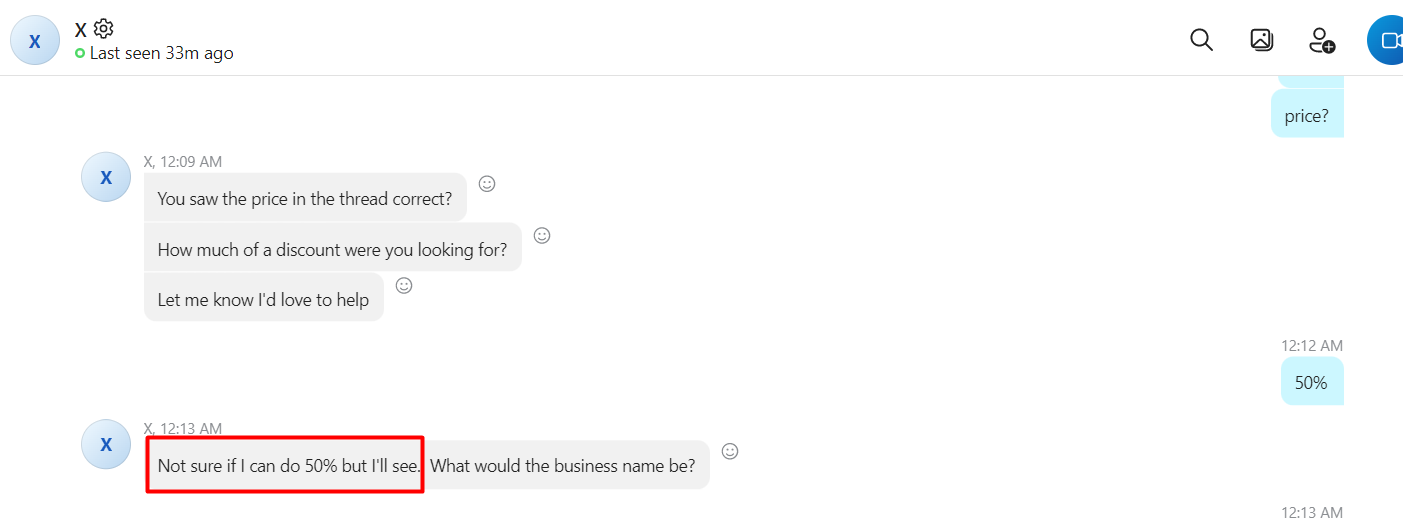The image size is (1403, 521).
Task: React to "How much of a discount" message
Action: (x=542, y=235)
